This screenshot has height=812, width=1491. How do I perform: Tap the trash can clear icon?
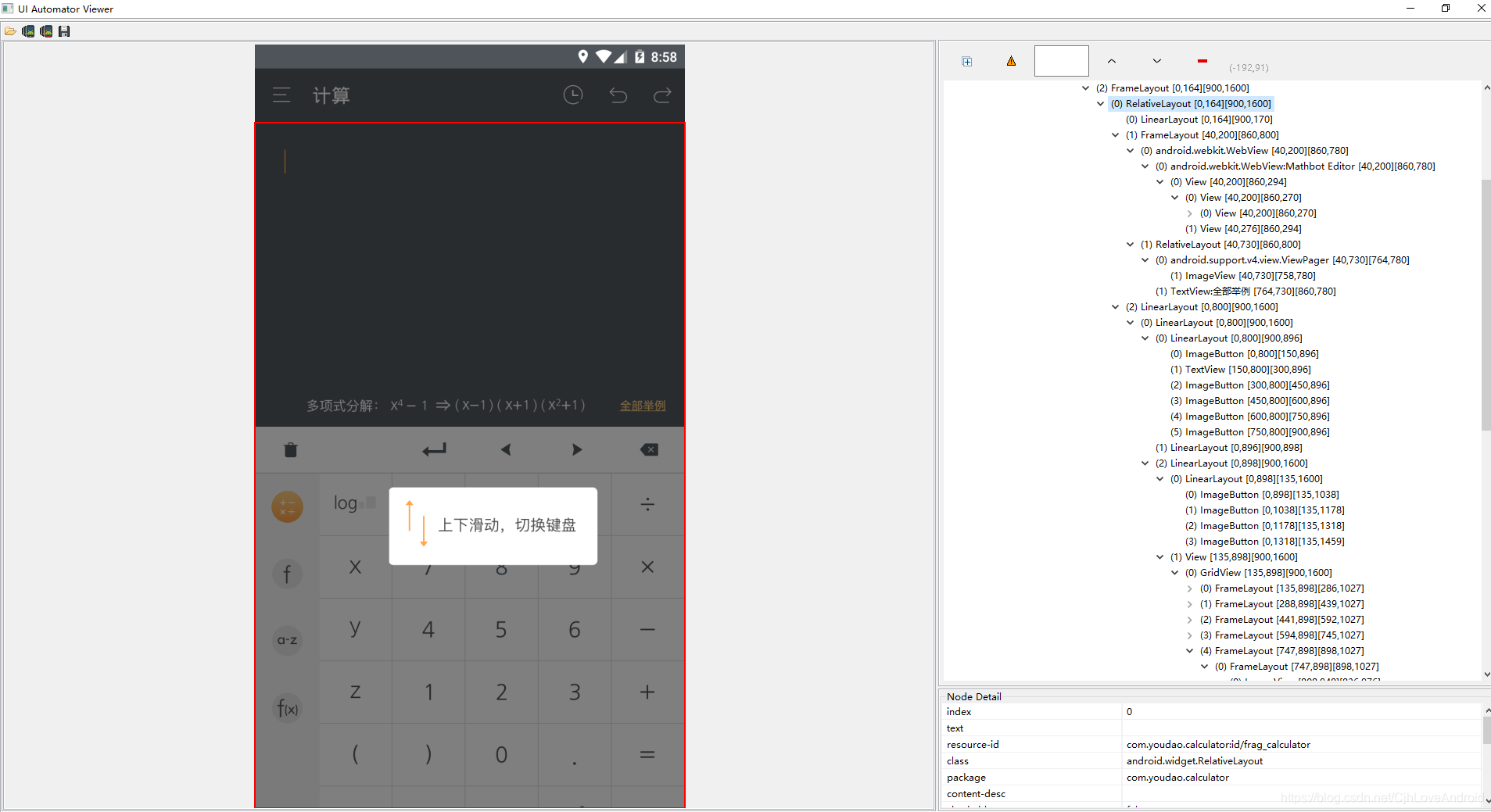[290, 449]
